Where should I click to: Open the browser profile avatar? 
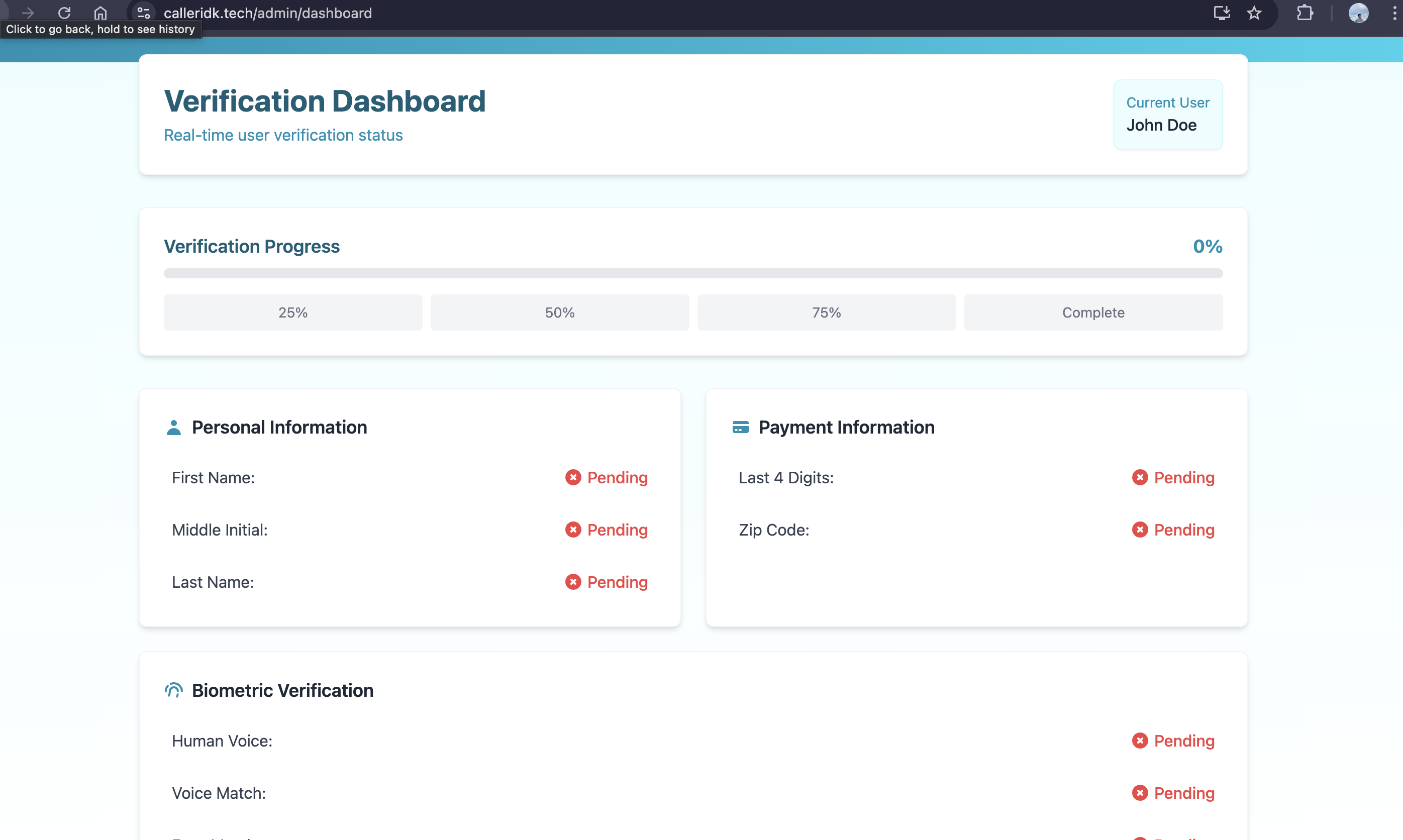pos(1358,13)
